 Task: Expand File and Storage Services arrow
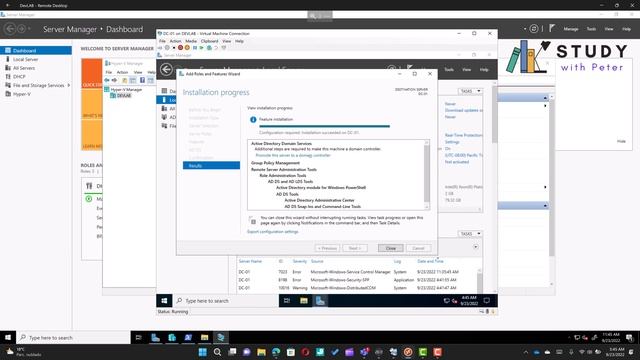click(69, 85)
